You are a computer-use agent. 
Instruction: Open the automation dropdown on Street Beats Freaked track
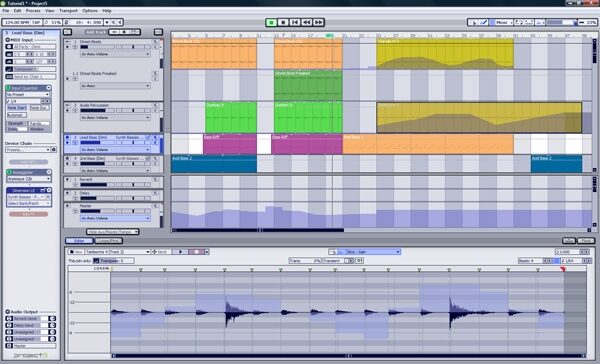pyautogui.click(x=115, y=86)
